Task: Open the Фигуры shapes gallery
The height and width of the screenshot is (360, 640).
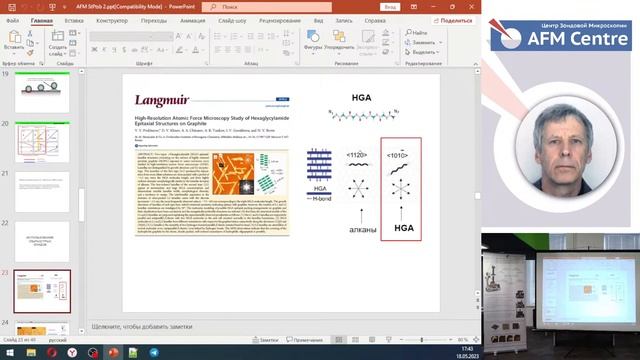Action: [313, 42]
